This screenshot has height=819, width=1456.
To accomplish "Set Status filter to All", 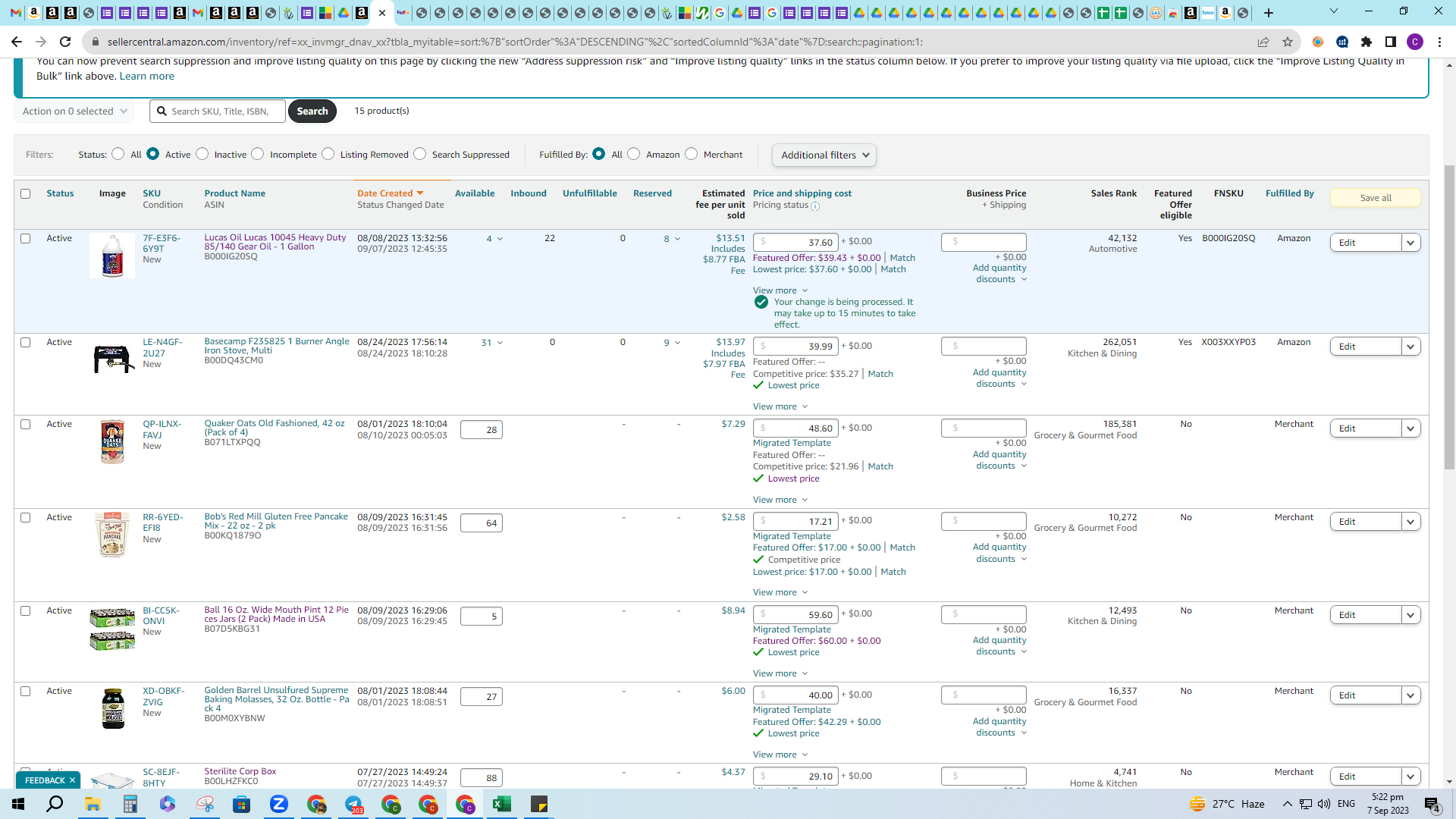I will [x=118, y=154].
